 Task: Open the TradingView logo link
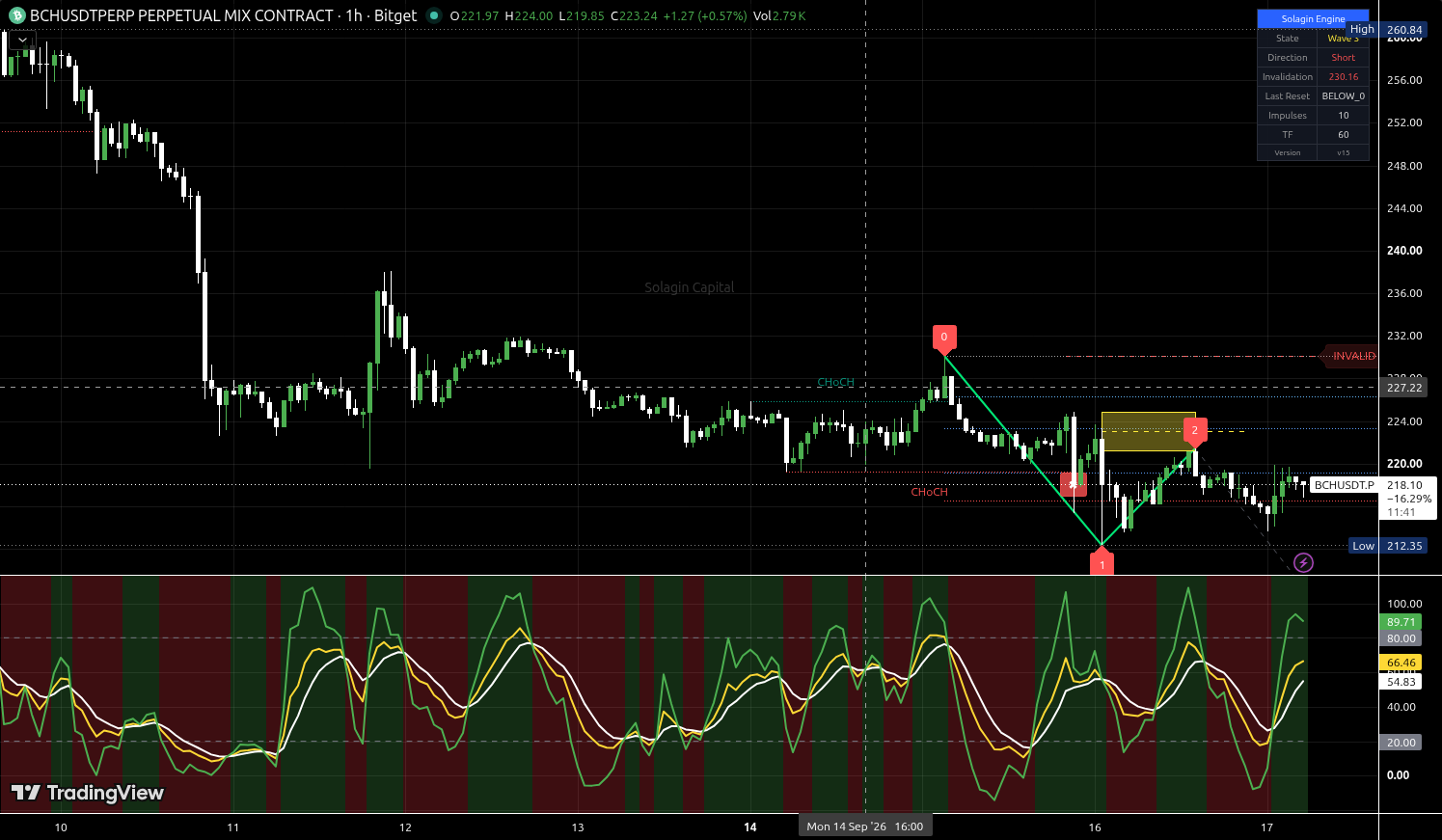(x=88, y=793)
